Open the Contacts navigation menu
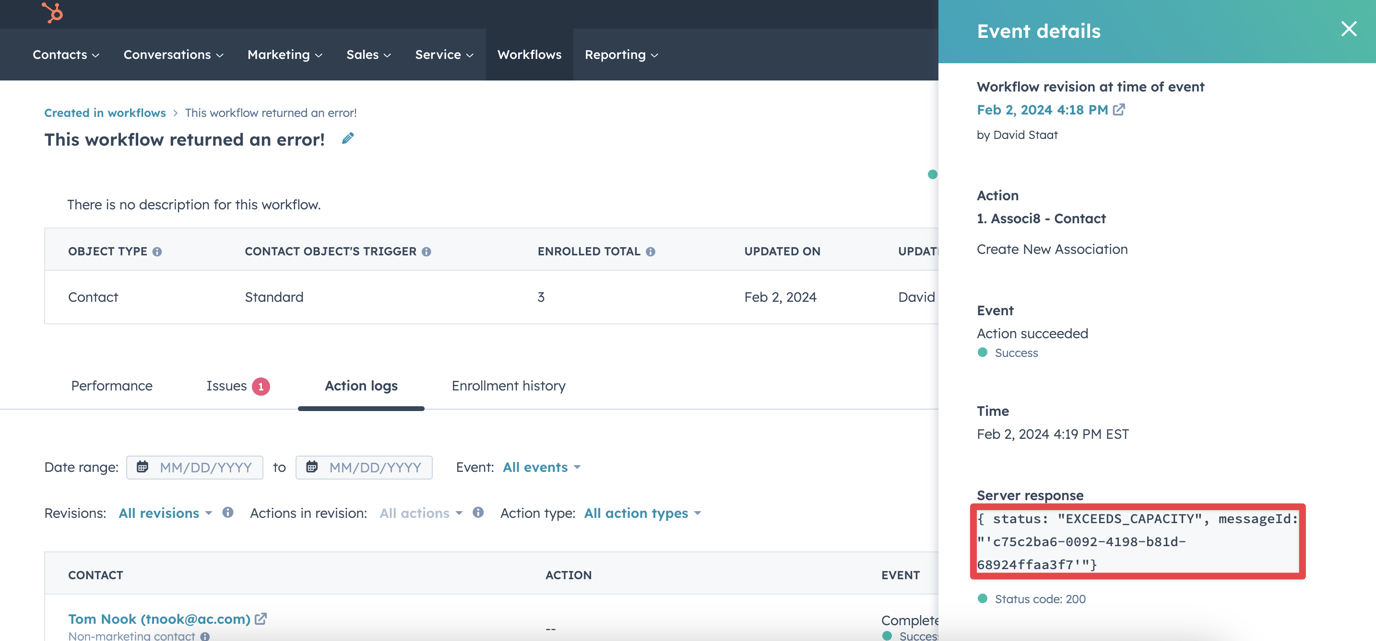 tap(66, 55)
